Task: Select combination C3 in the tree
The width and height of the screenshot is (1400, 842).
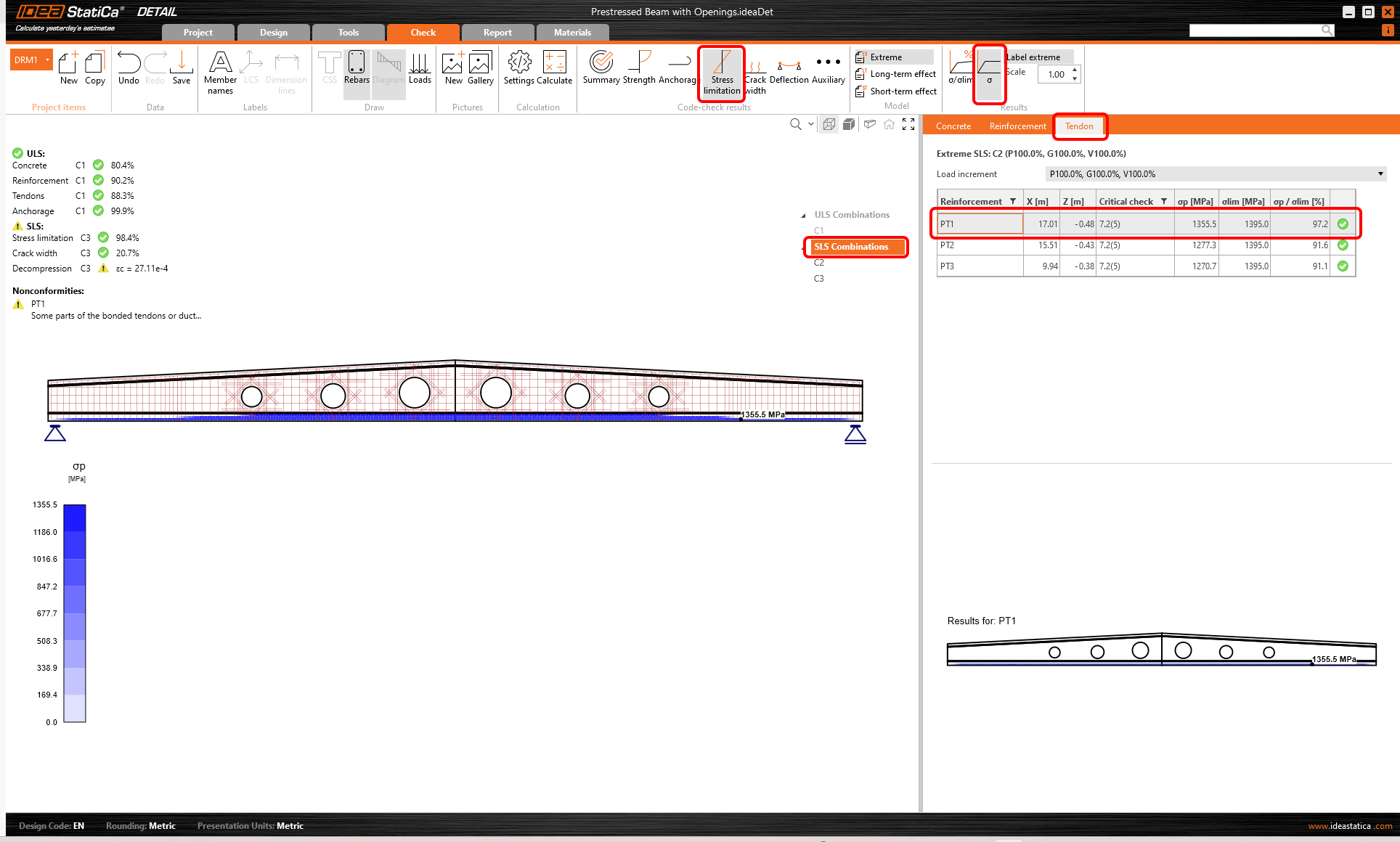Action: [819, 279]
